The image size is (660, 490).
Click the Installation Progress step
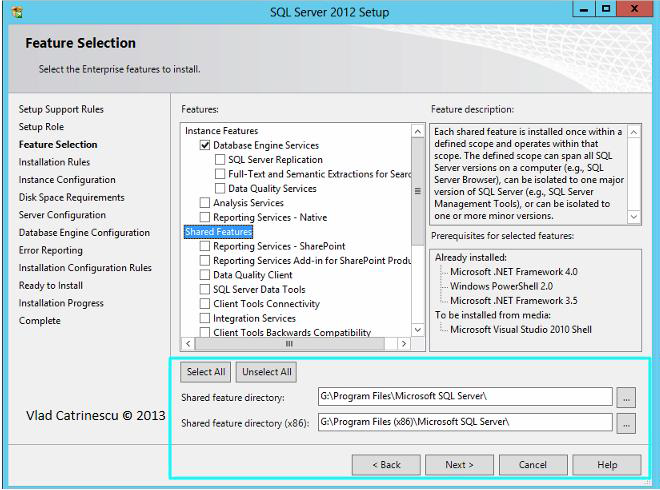click(61, 303)
